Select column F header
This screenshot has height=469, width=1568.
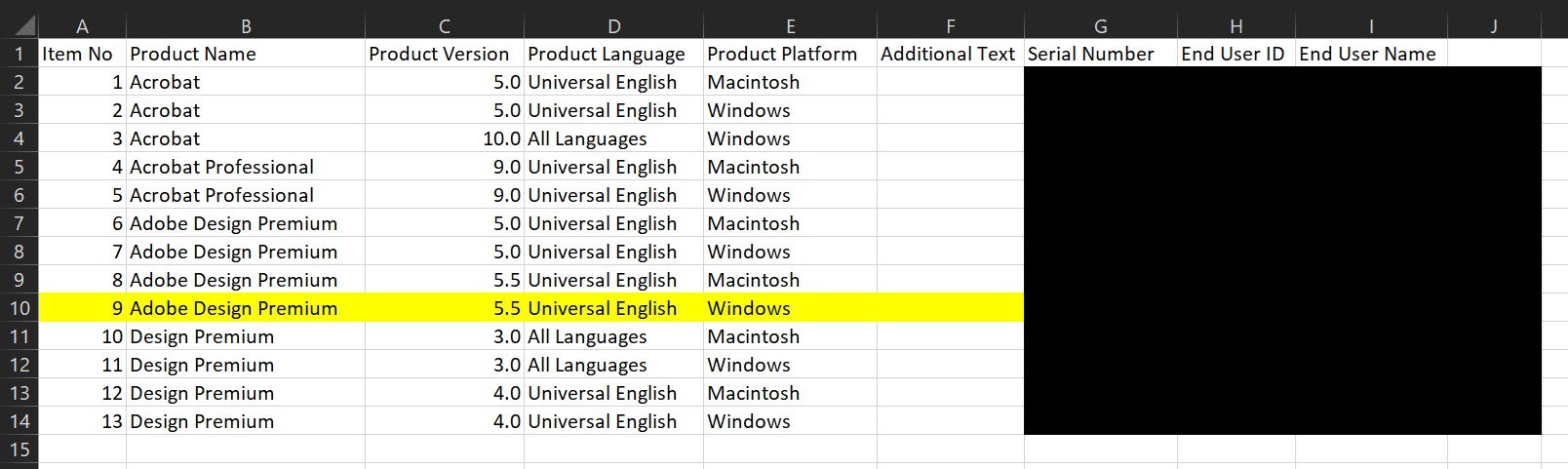[x=950, y=26]
